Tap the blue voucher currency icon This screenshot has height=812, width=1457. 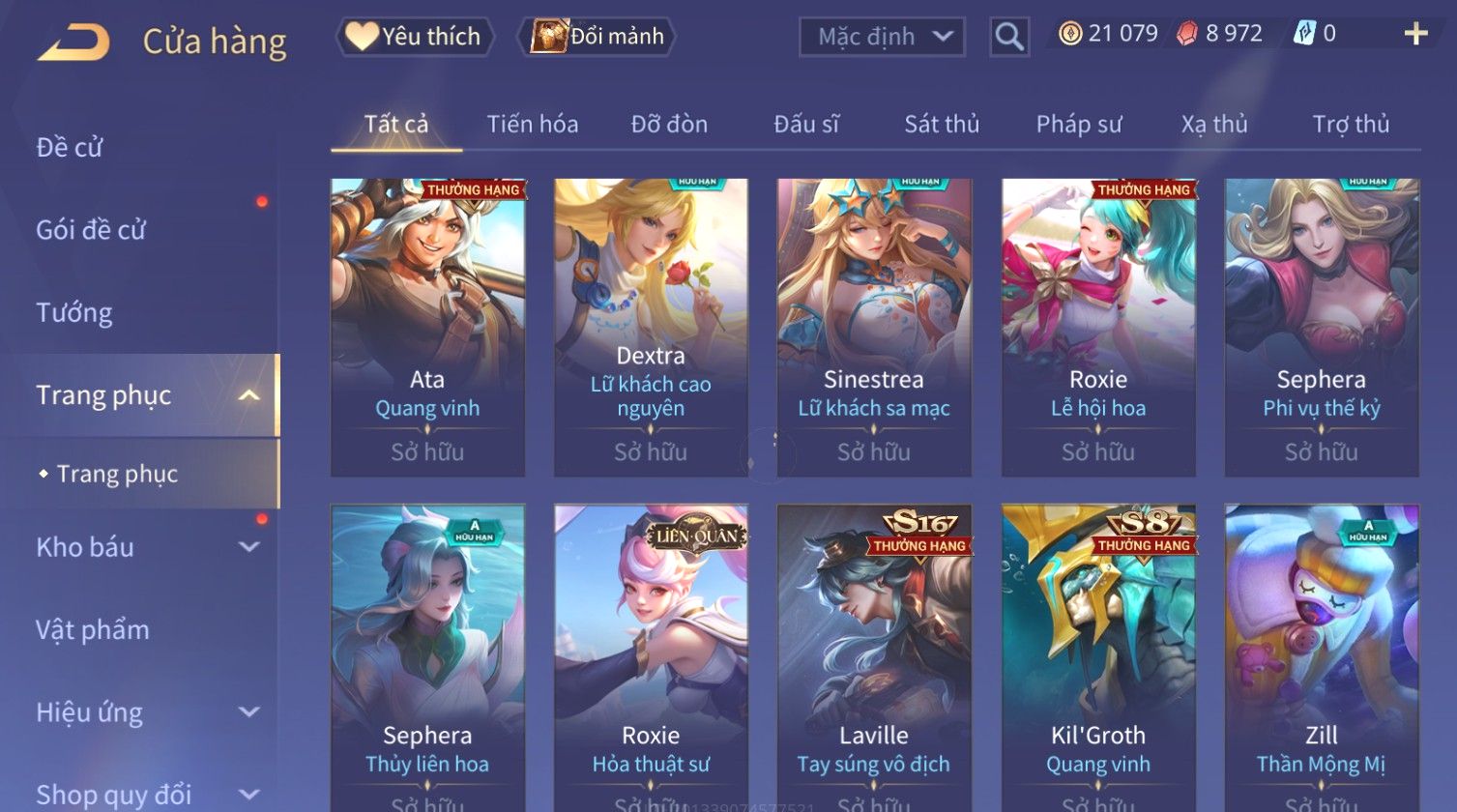[1304, 34]
